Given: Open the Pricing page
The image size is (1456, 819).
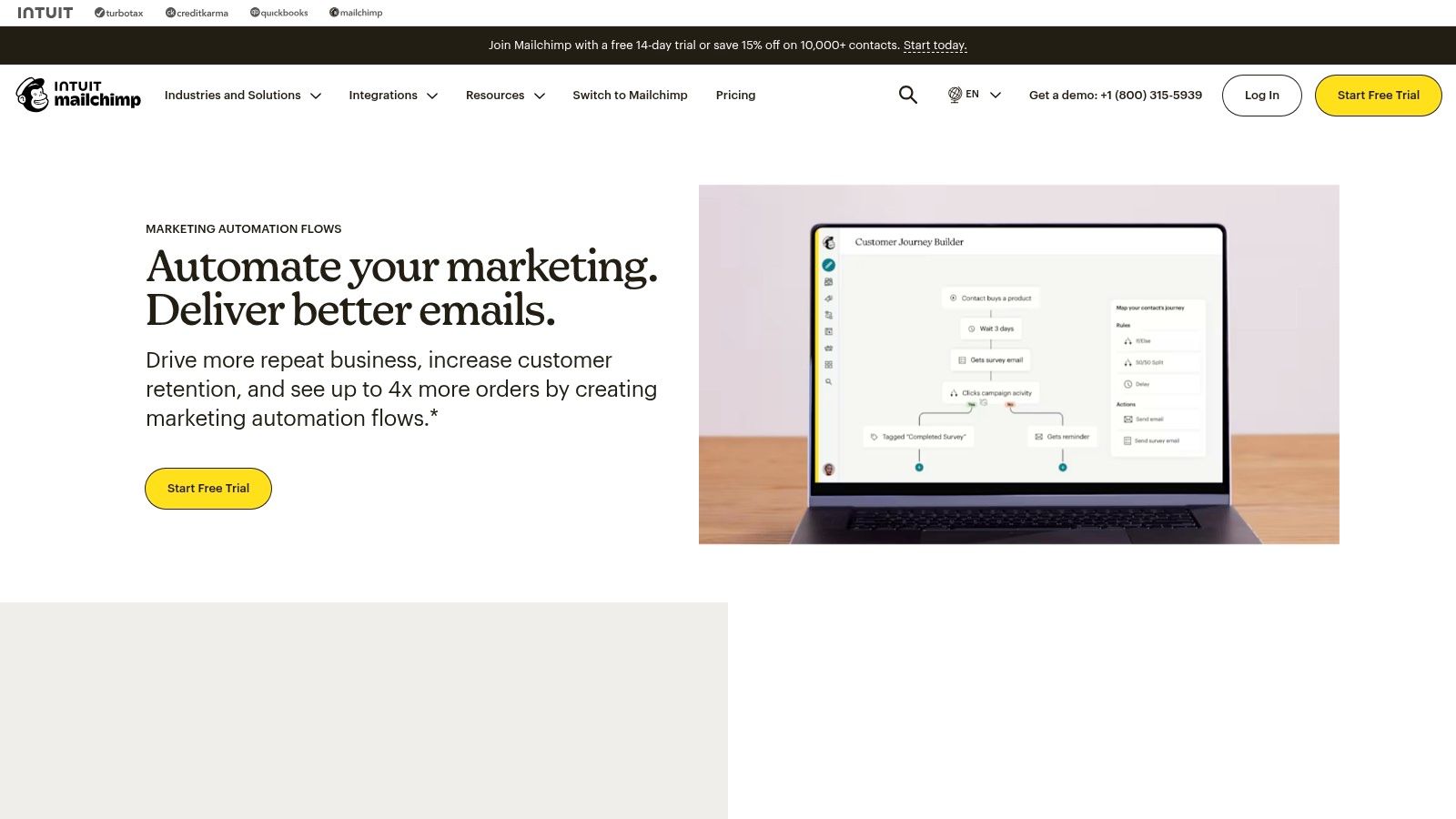Looking at the screenshot, I should point(735,96).
